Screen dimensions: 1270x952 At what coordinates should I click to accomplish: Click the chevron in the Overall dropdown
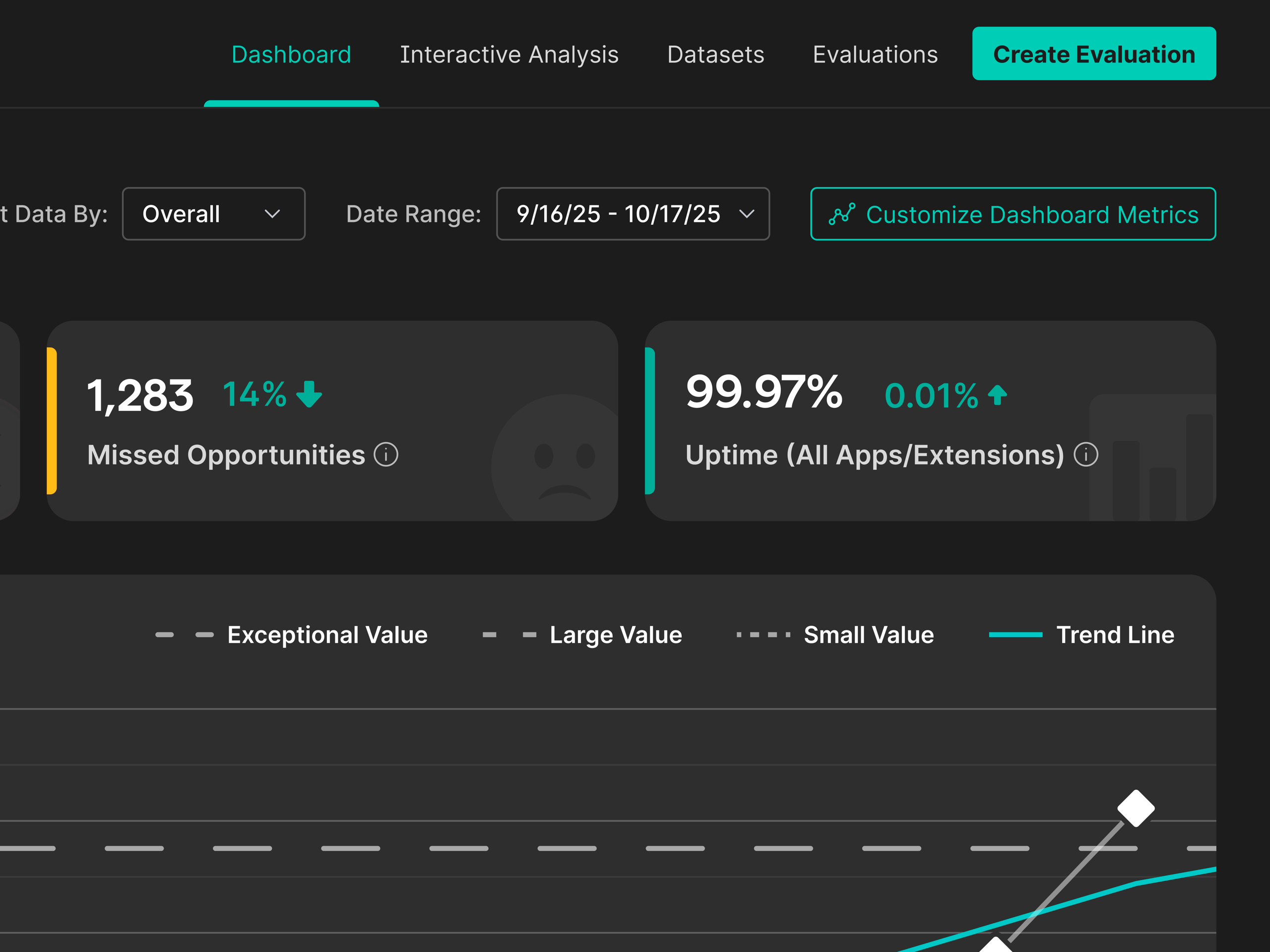click(272, 214)
